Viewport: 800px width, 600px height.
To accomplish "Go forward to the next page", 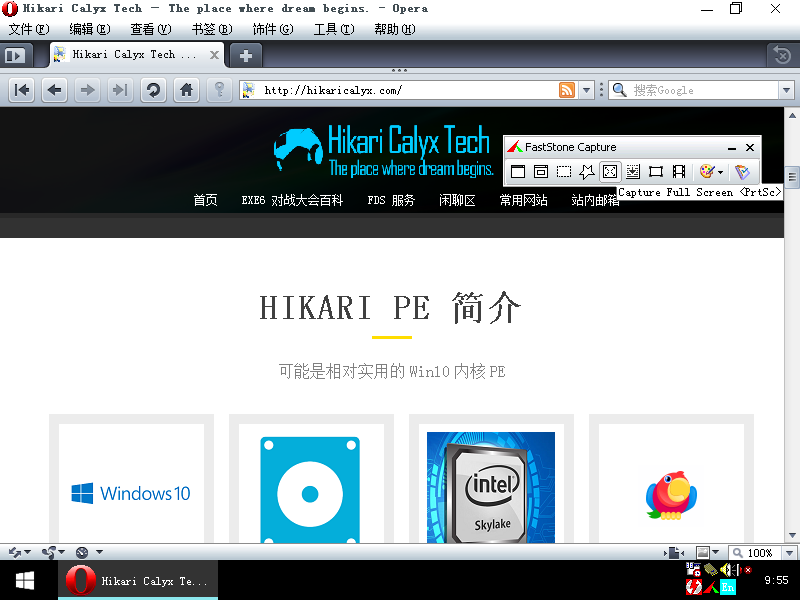I will [x=87, y=90].
